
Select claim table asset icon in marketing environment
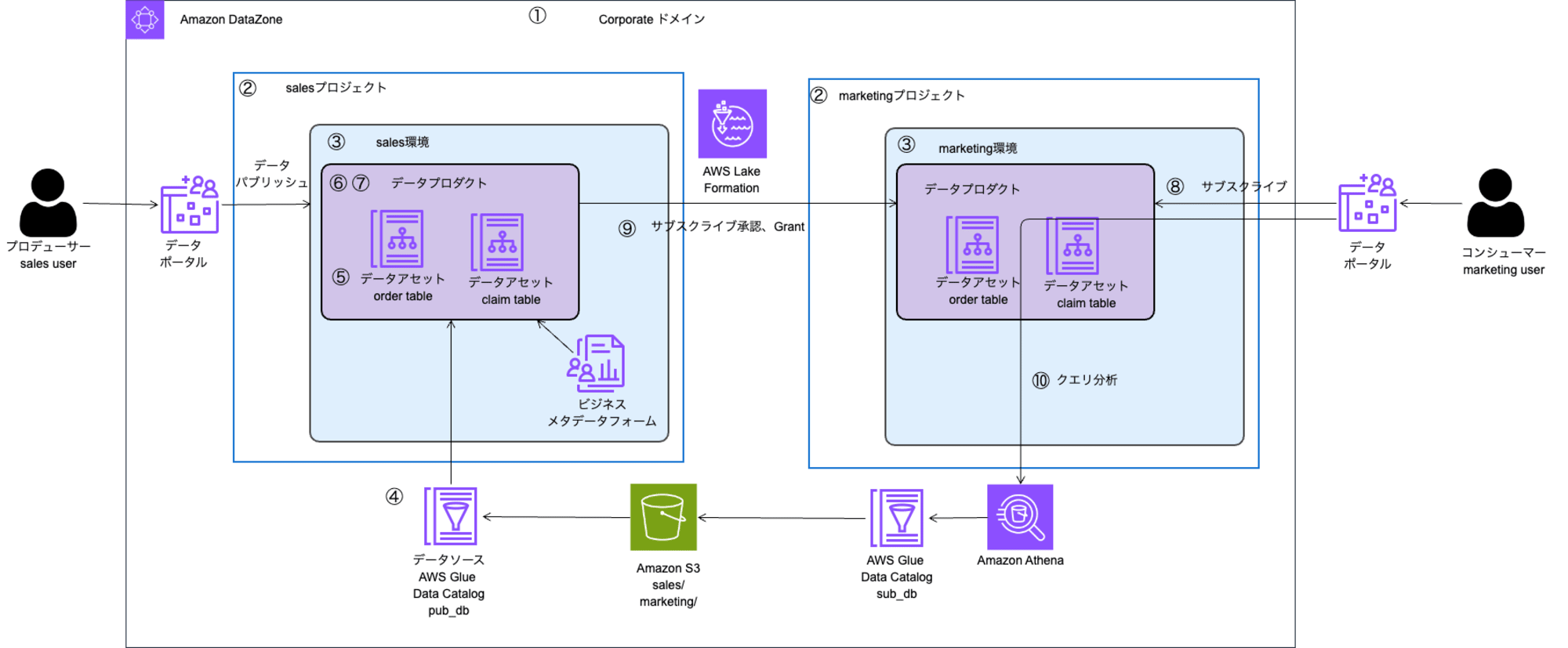(1073, 246)
